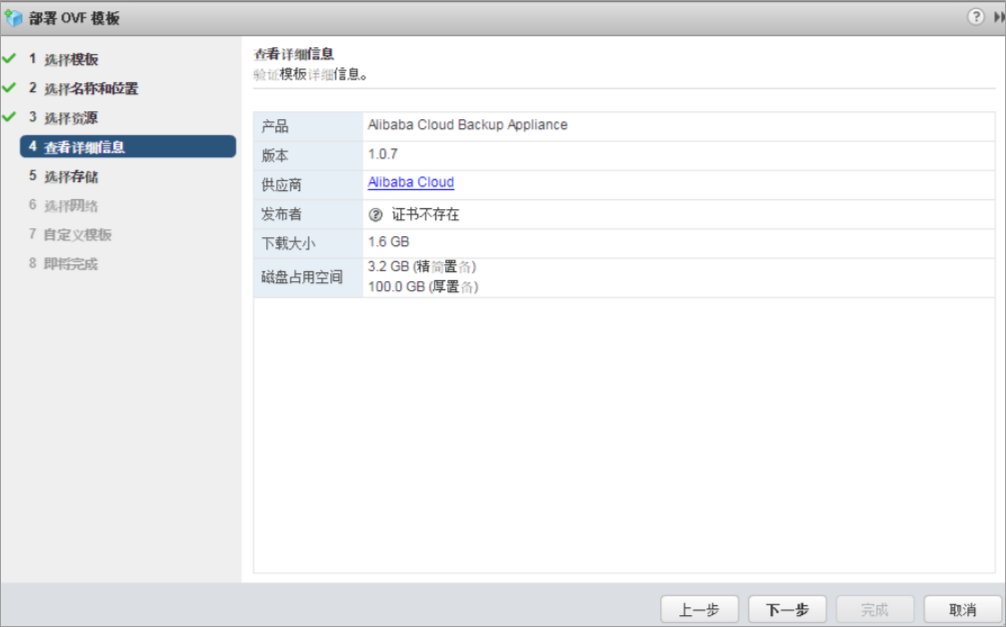Screen dimensions: 1006x627
Task: Click the product value Alibaba Cloud Backup Appliance
Action: [x=468, y=125]
